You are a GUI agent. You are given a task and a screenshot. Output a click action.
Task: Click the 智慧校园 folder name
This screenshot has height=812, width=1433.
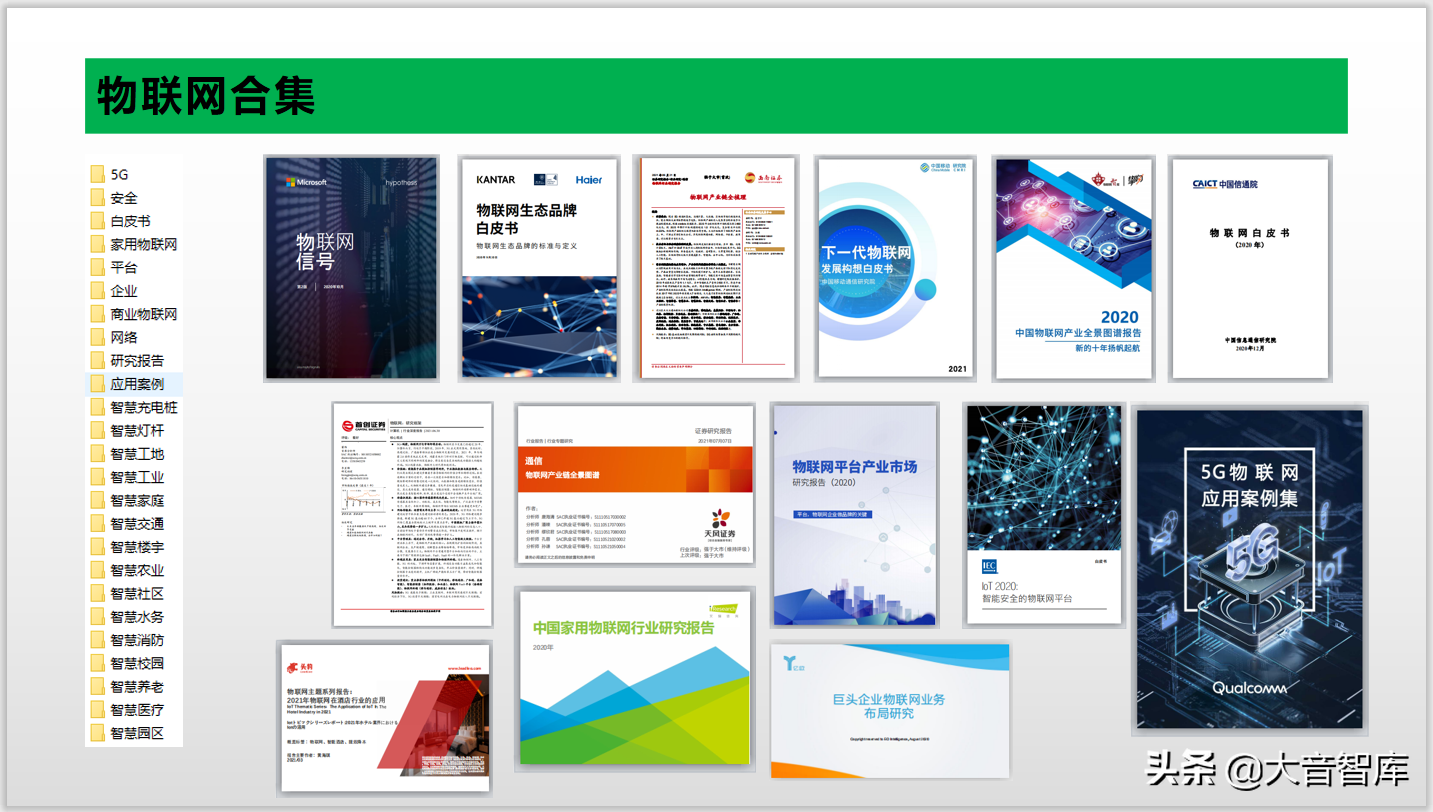(x=137, y=663)
